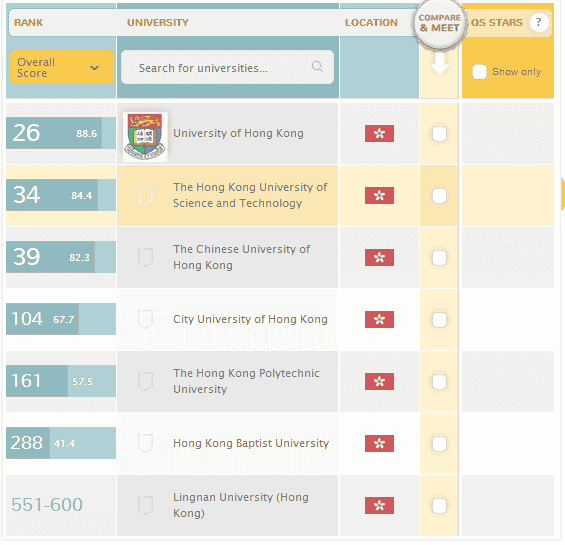
Task: Click placeholder shield logo for City University
Action: 146,319
